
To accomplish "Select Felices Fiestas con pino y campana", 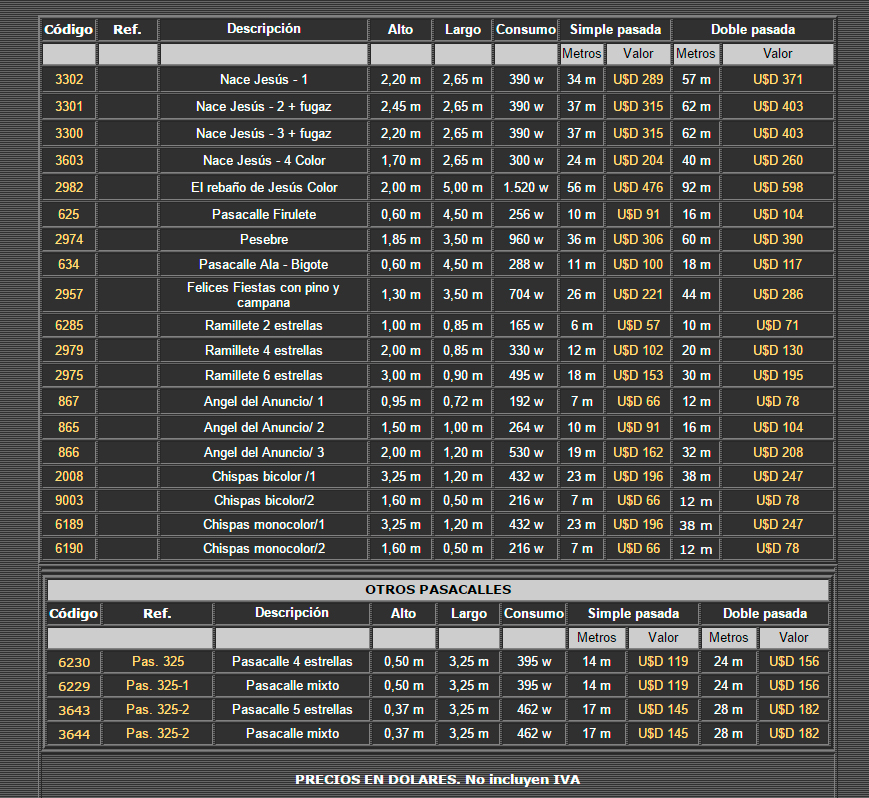I will [263, 295].
